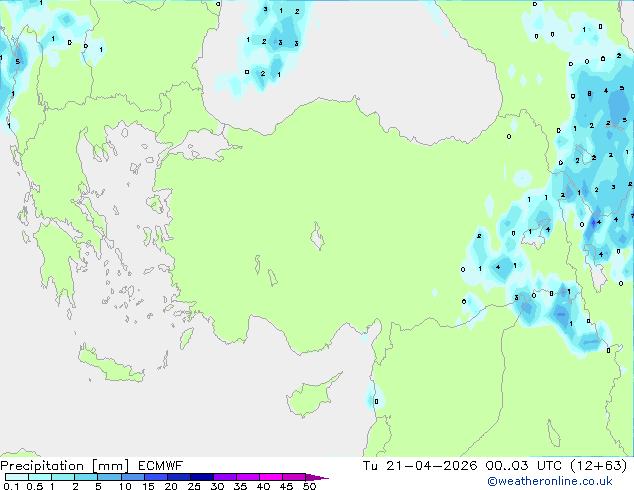The height and width of the screenshot is (490, 634).
Task: Click the over-50 mm legend arrow tip
Action: 317,478
